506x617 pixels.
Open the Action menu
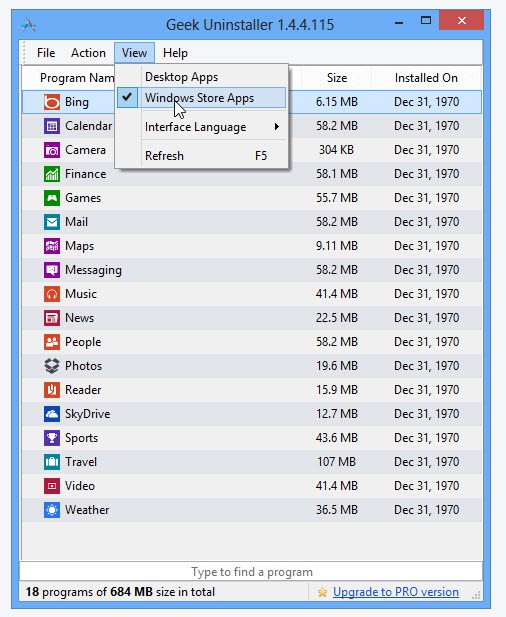point(88,53)
